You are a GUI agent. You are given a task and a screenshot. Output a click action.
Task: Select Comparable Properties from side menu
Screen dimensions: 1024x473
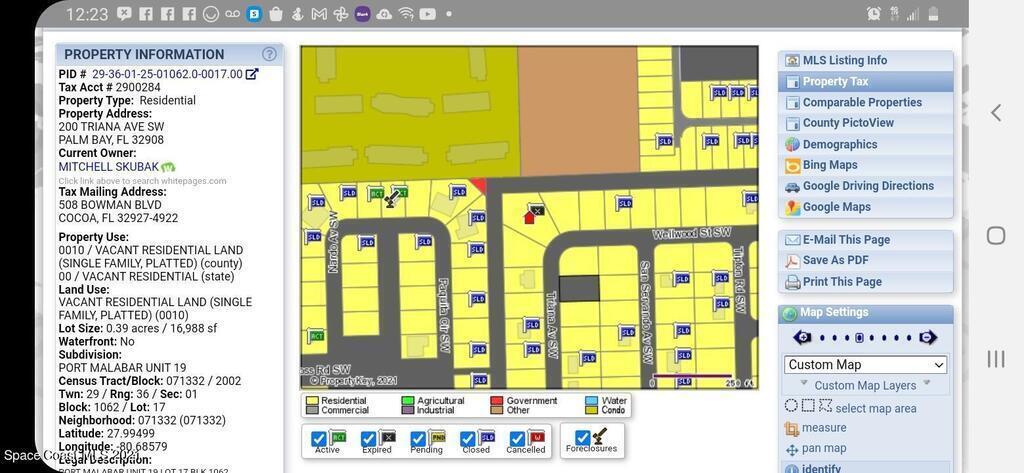tap(861, 102)
